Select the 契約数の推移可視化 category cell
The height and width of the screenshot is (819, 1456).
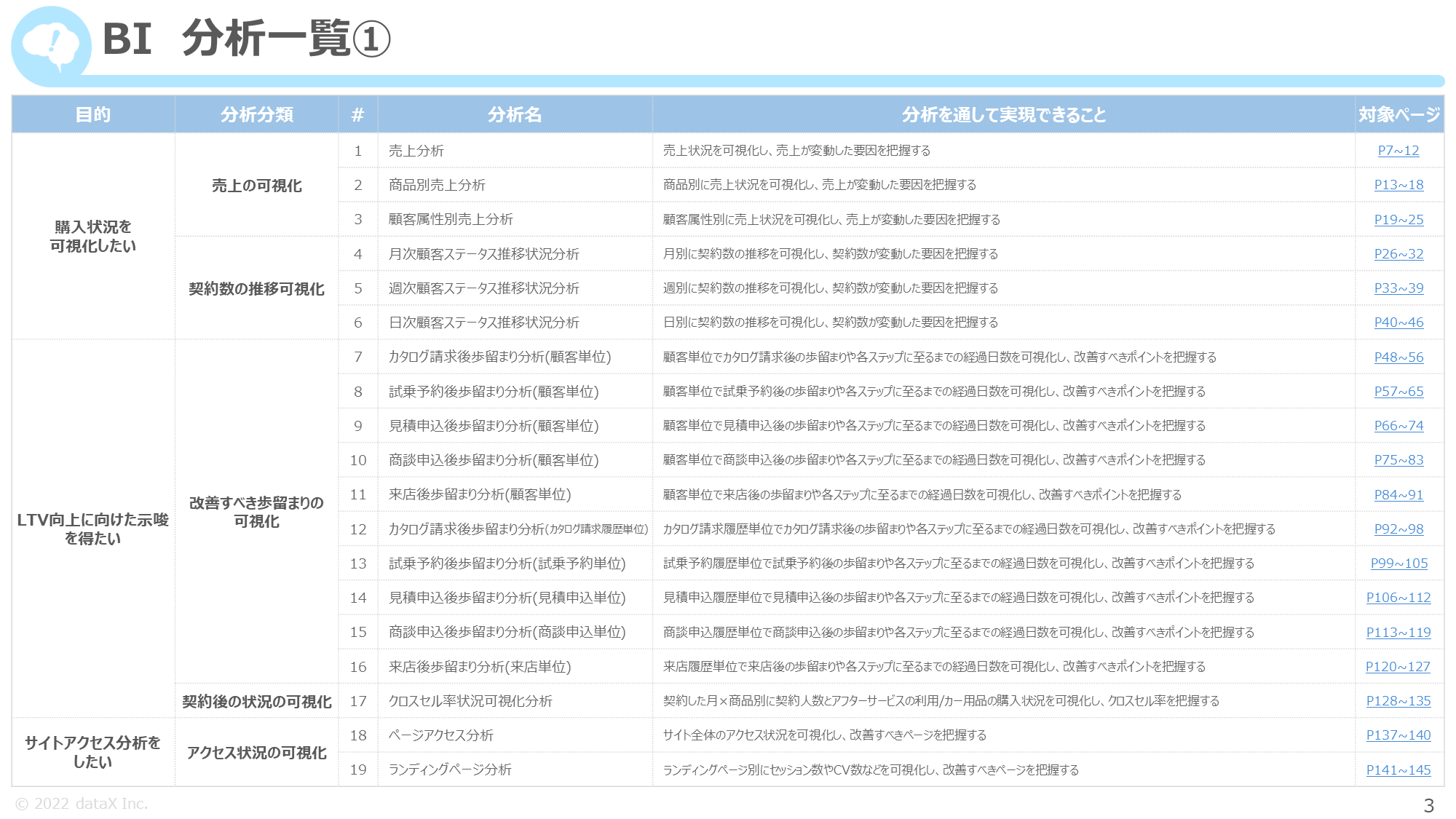tap(257, 289)
